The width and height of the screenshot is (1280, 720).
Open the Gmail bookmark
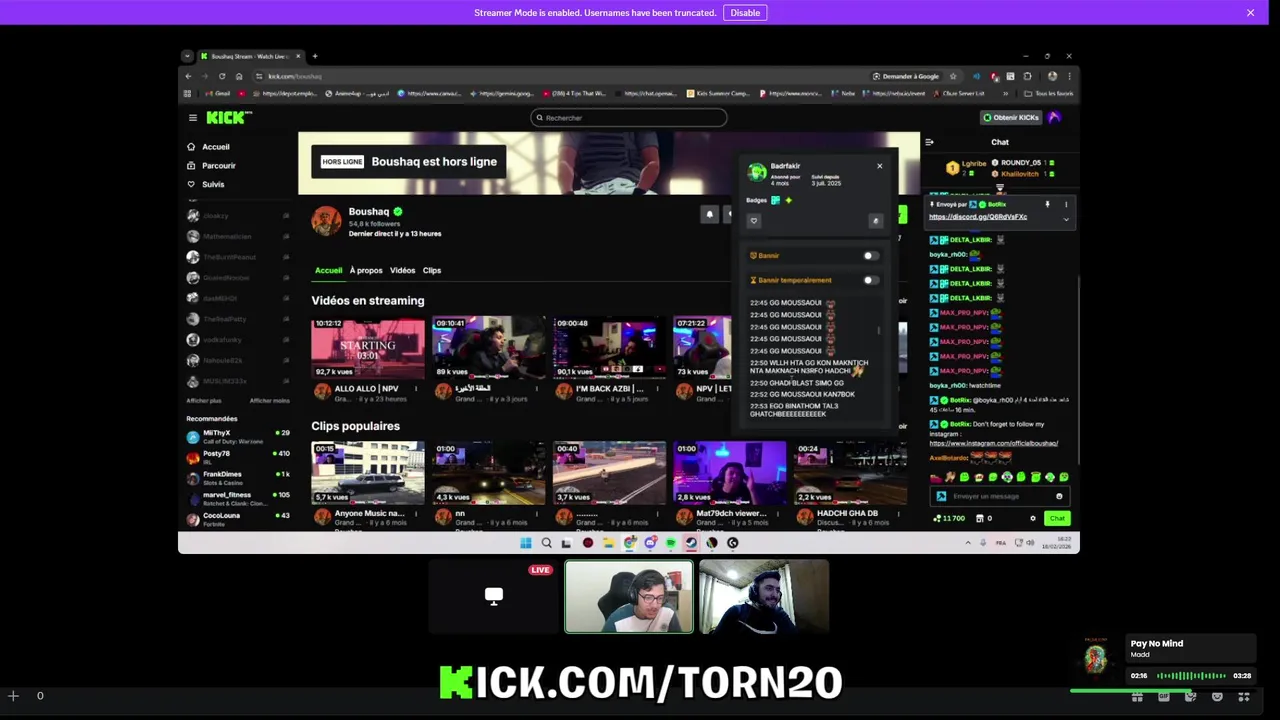(x=217, y=94)
